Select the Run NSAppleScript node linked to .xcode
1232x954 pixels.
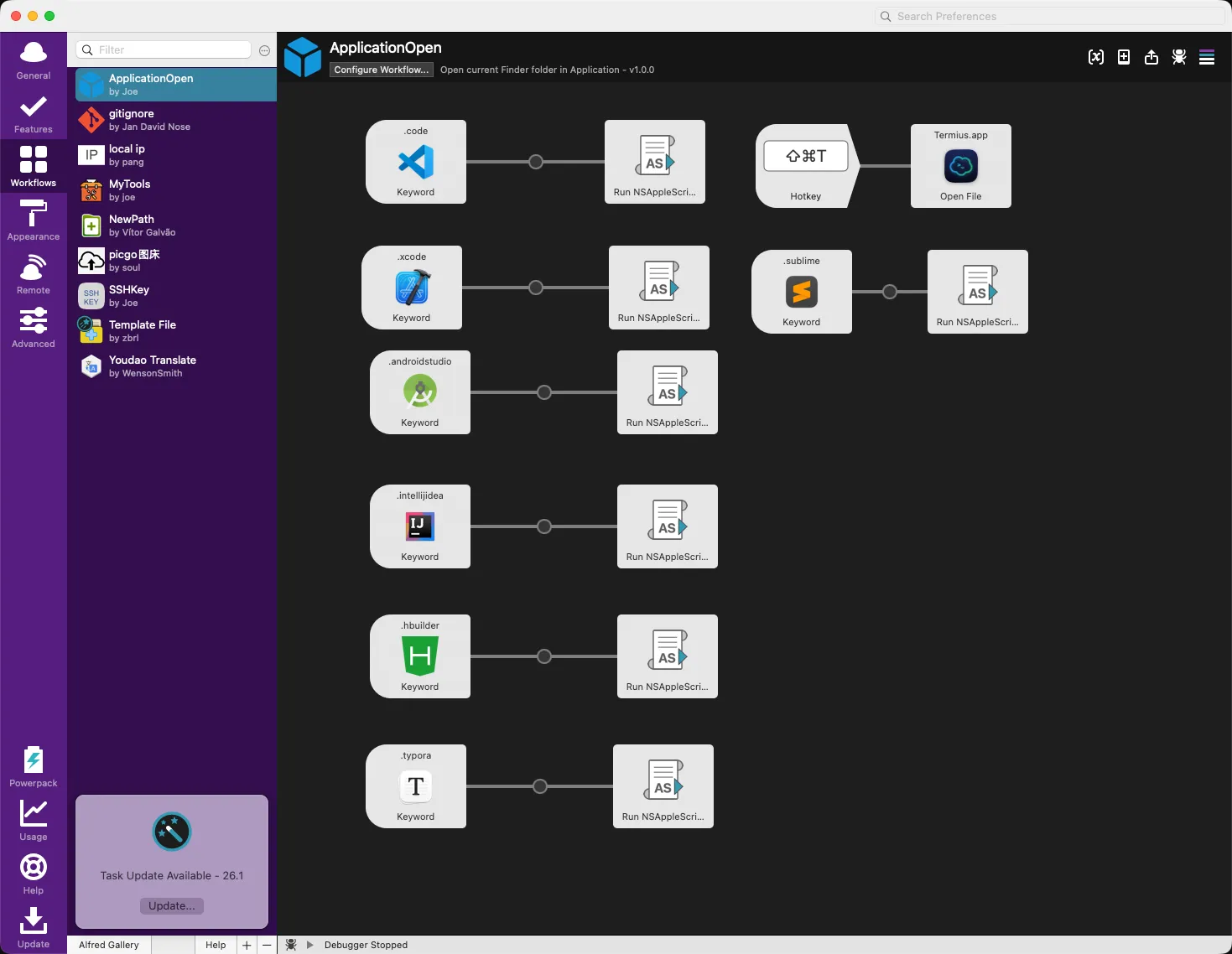(659, 288)
